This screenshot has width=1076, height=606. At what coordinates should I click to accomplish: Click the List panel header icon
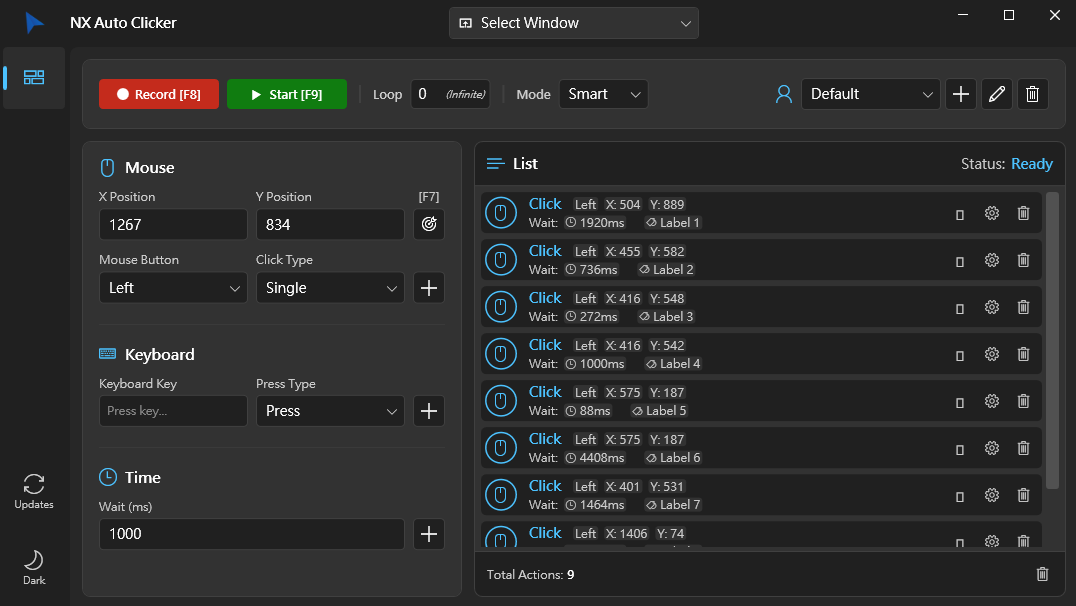point(495,163)
